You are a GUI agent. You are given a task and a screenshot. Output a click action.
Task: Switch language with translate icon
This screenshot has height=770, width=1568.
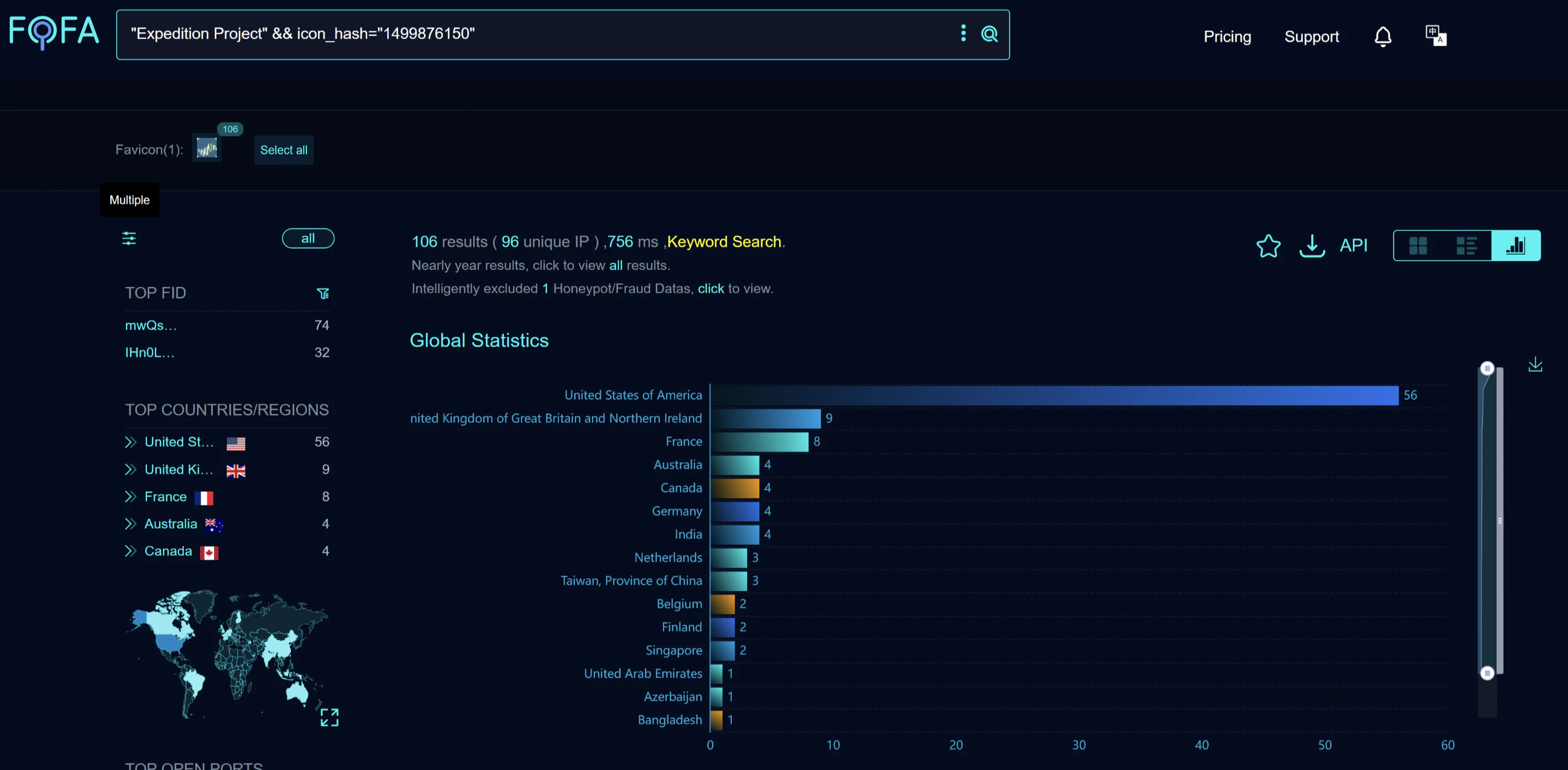(x=1436, y=36)
